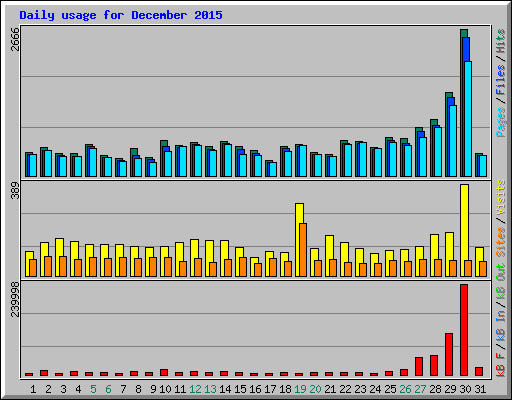Click the day label 8 on the x-axis
512x400 pixels.
[x=138, y=389]
